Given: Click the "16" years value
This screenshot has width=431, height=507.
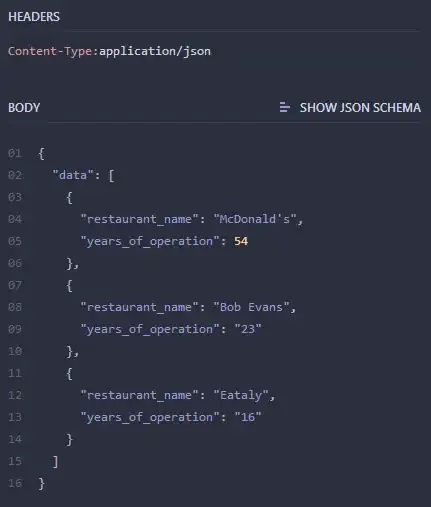Looking at the screenshot, I should (x=248, y=417).
